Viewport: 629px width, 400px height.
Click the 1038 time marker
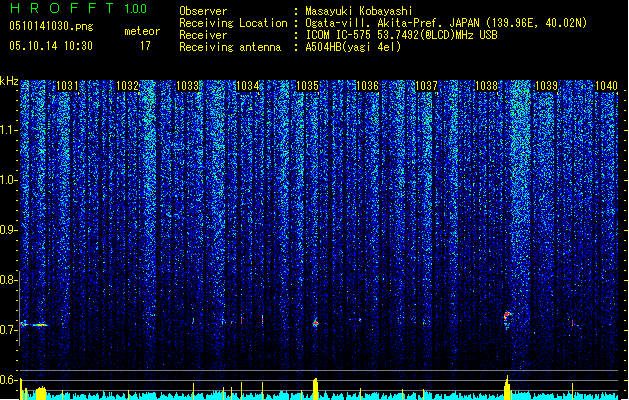coord(486,86)
